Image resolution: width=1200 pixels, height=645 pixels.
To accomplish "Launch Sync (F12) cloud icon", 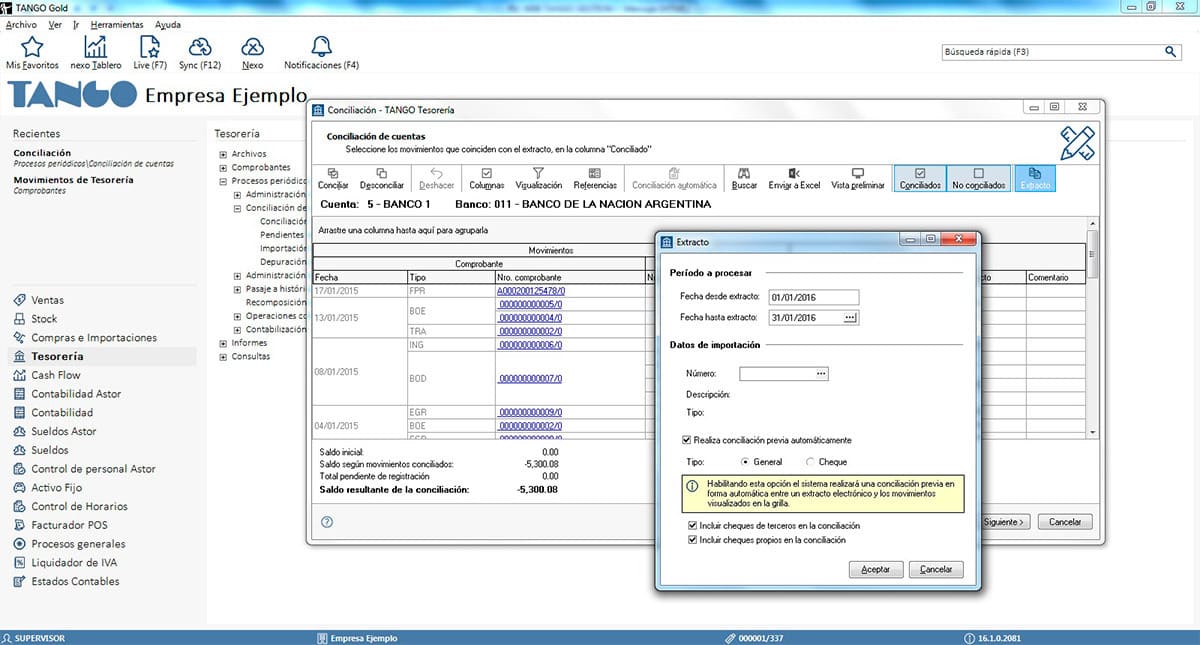I will click(x=200, y=46).
